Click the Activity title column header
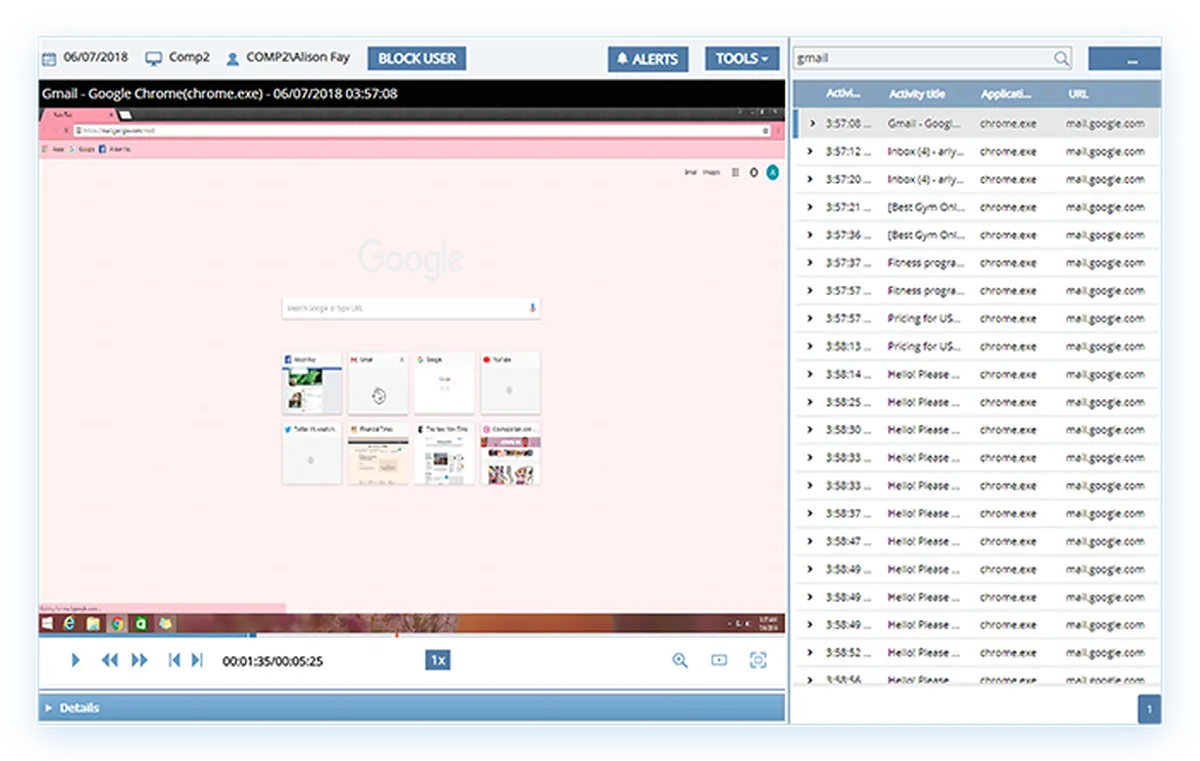The image size is (1200, 761). pos(917,94)
